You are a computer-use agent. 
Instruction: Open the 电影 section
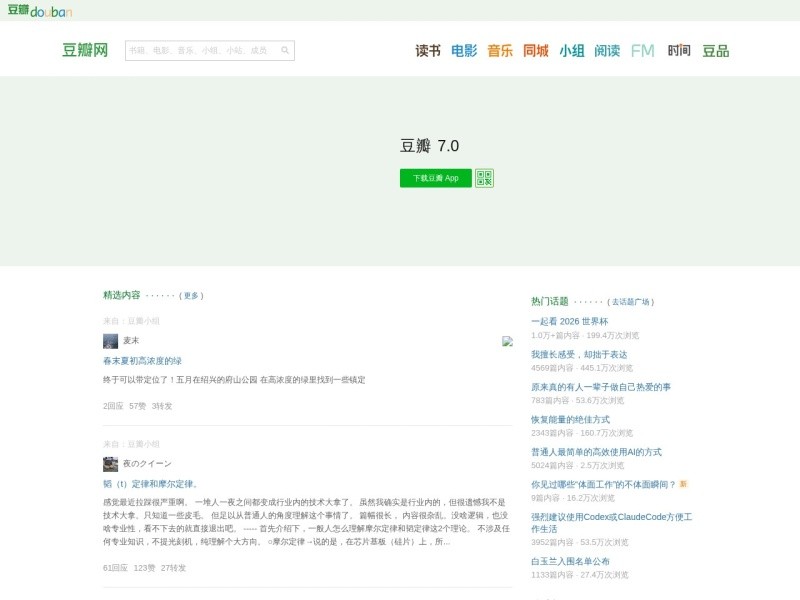tap(464, 51)
